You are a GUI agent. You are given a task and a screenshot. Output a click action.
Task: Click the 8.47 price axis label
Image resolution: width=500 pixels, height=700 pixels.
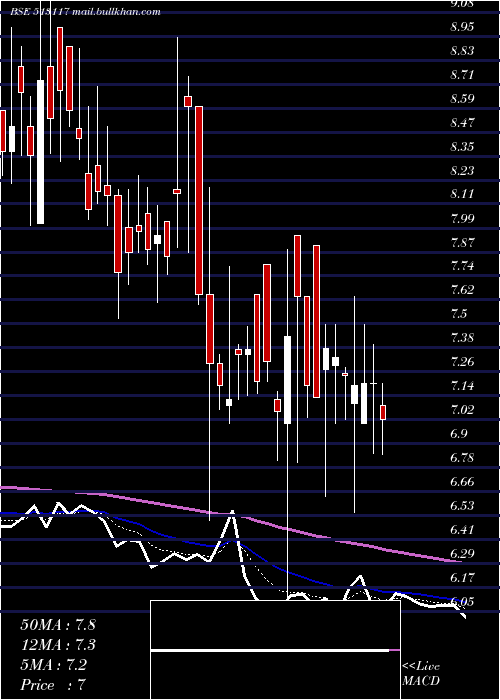coord(462,123)
